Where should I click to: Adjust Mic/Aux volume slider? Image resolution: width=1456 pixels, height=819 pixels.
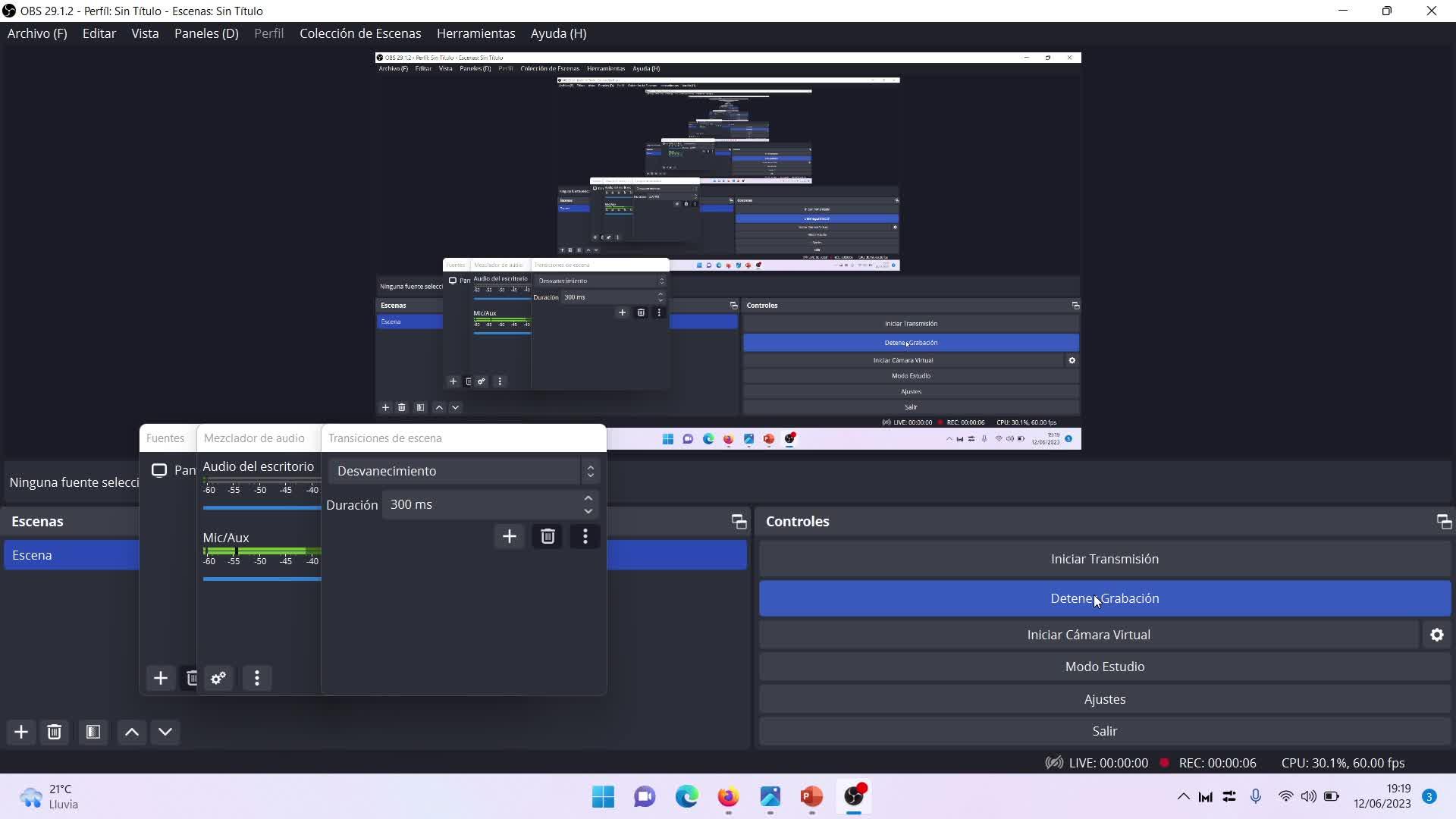[262, 579]
